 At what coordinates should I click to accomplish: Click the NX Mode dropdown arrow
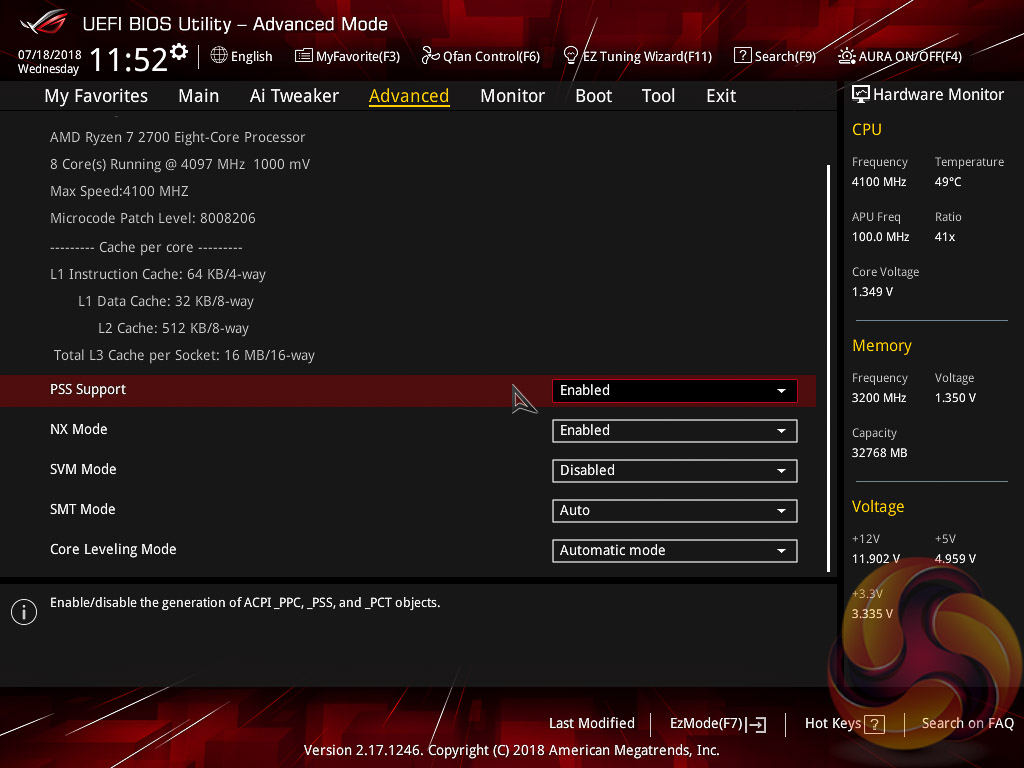781,431
